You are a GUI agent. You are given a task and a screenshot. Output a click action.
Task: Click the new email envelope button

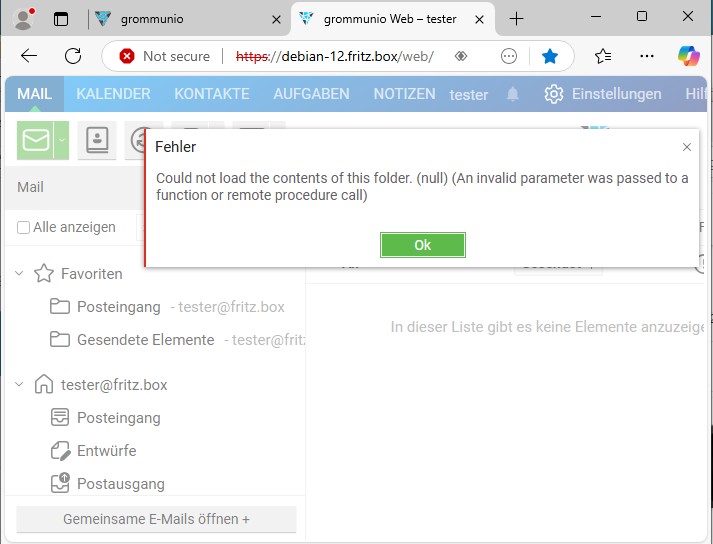point(35,141)
